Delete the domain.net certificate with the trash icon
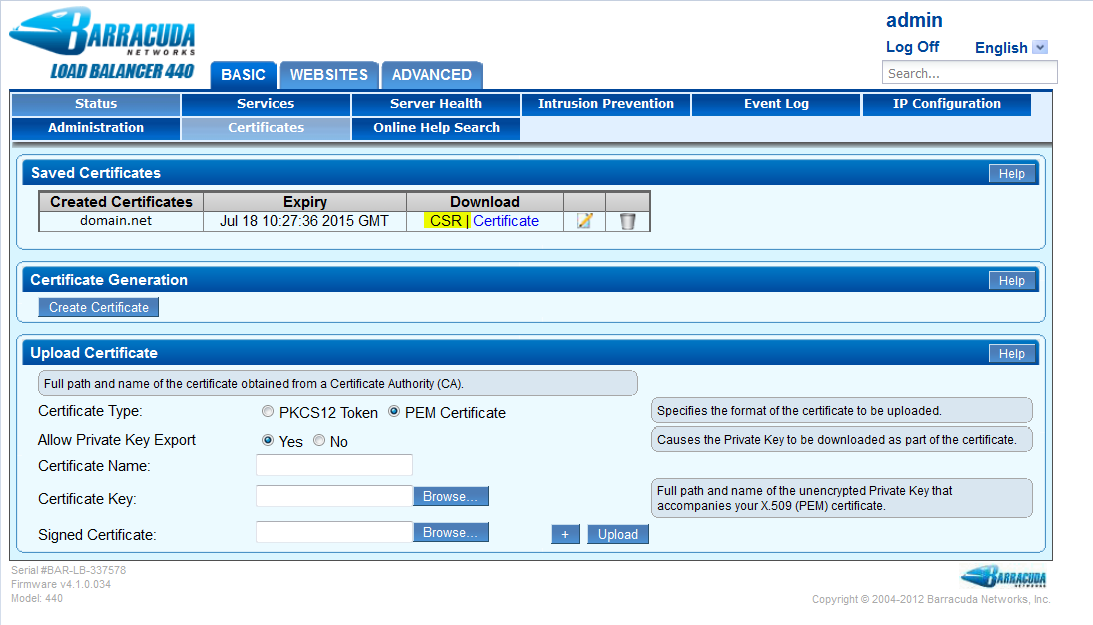The width and height of the screenshot is (1093, 625). (627, 221)
